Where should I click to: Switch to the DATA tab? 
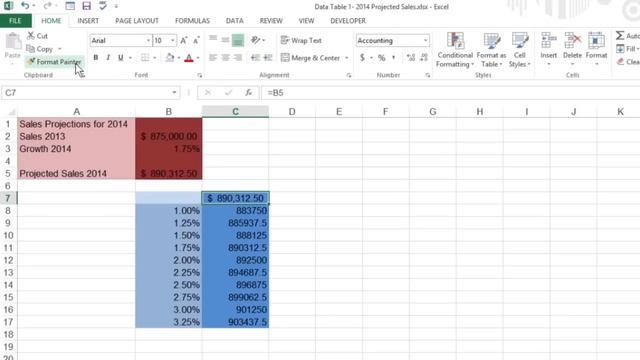coord(235,21)
